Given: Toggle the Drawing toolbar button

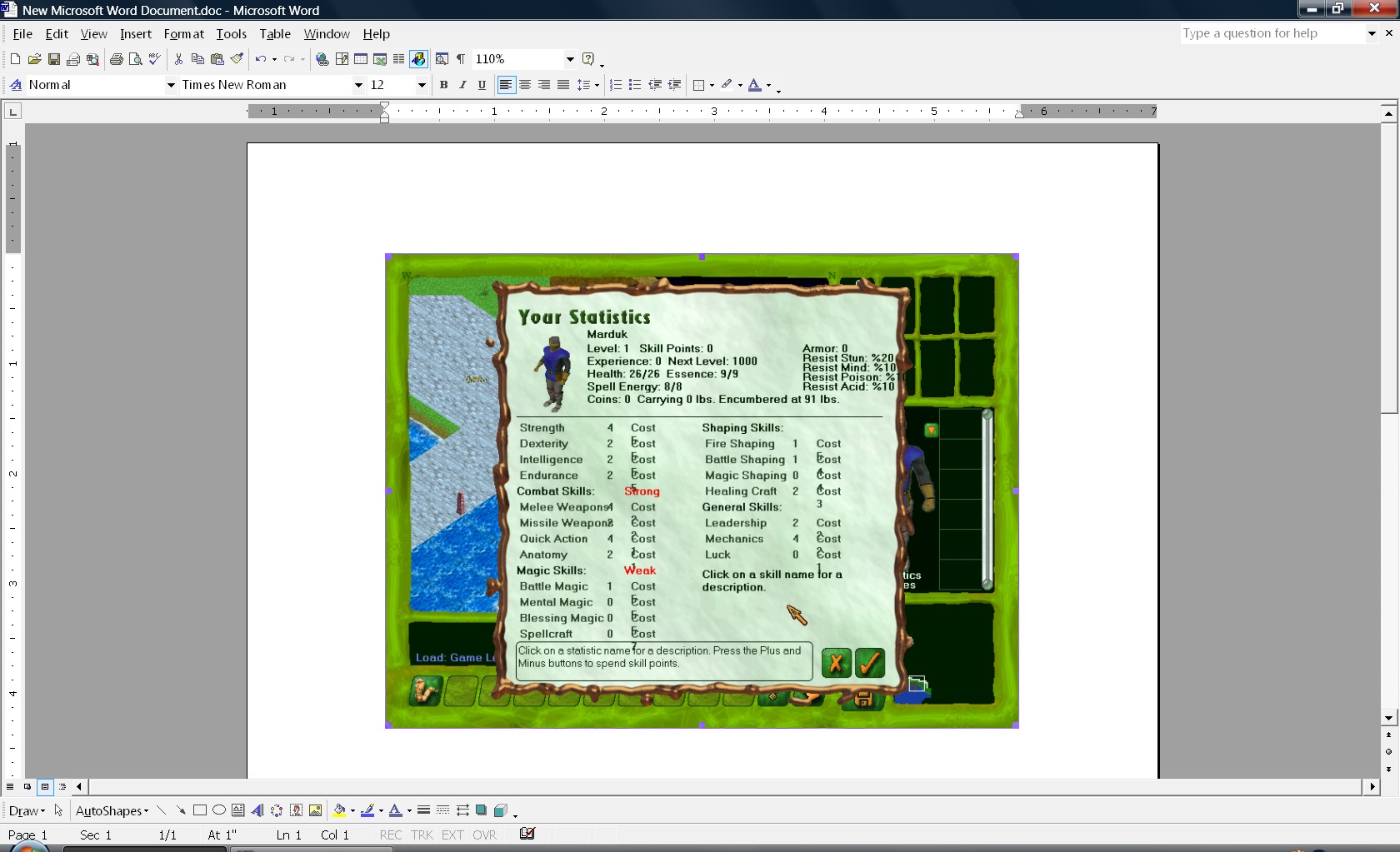Looking at the screenshot, I should pyautogui.click(x=418, y=59).
